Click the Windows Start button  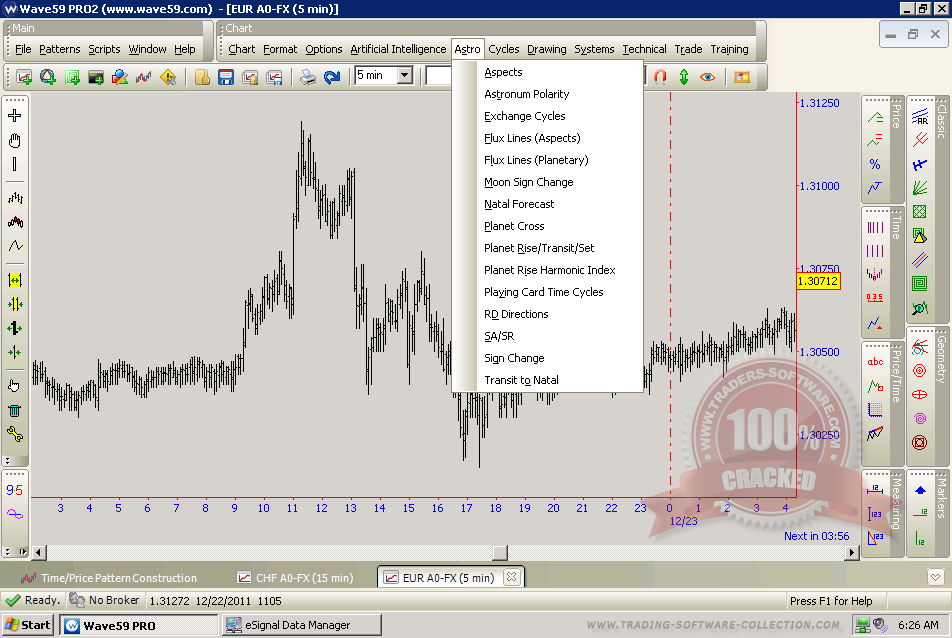click(28, 625)
